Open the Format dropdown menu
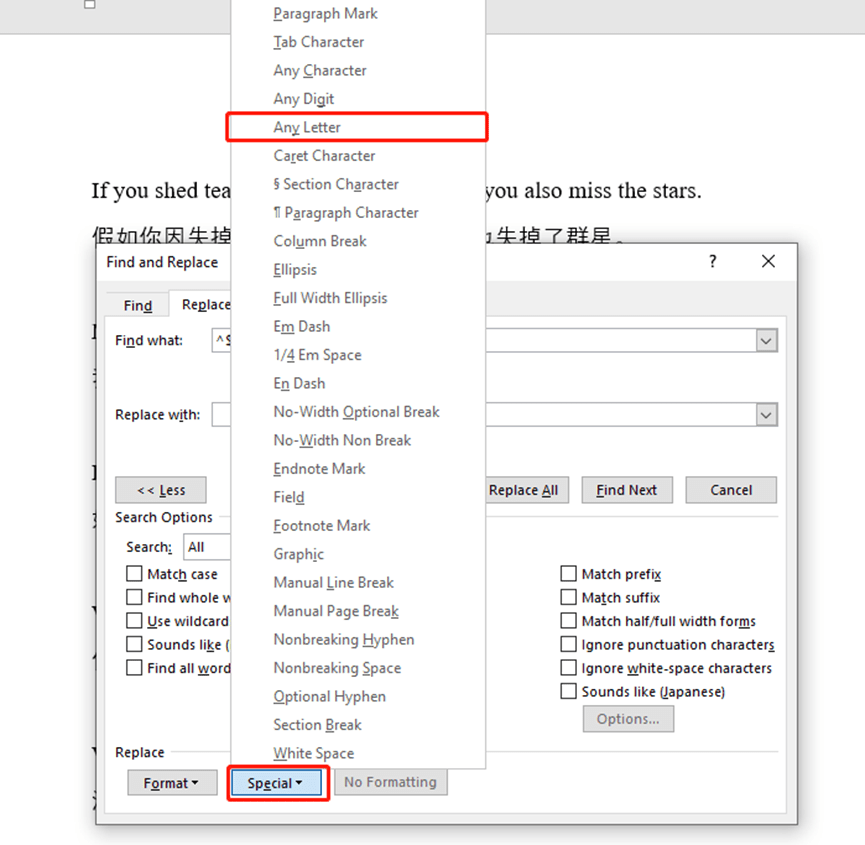Viewport: 865px width, 845px height. pos(172,783)
